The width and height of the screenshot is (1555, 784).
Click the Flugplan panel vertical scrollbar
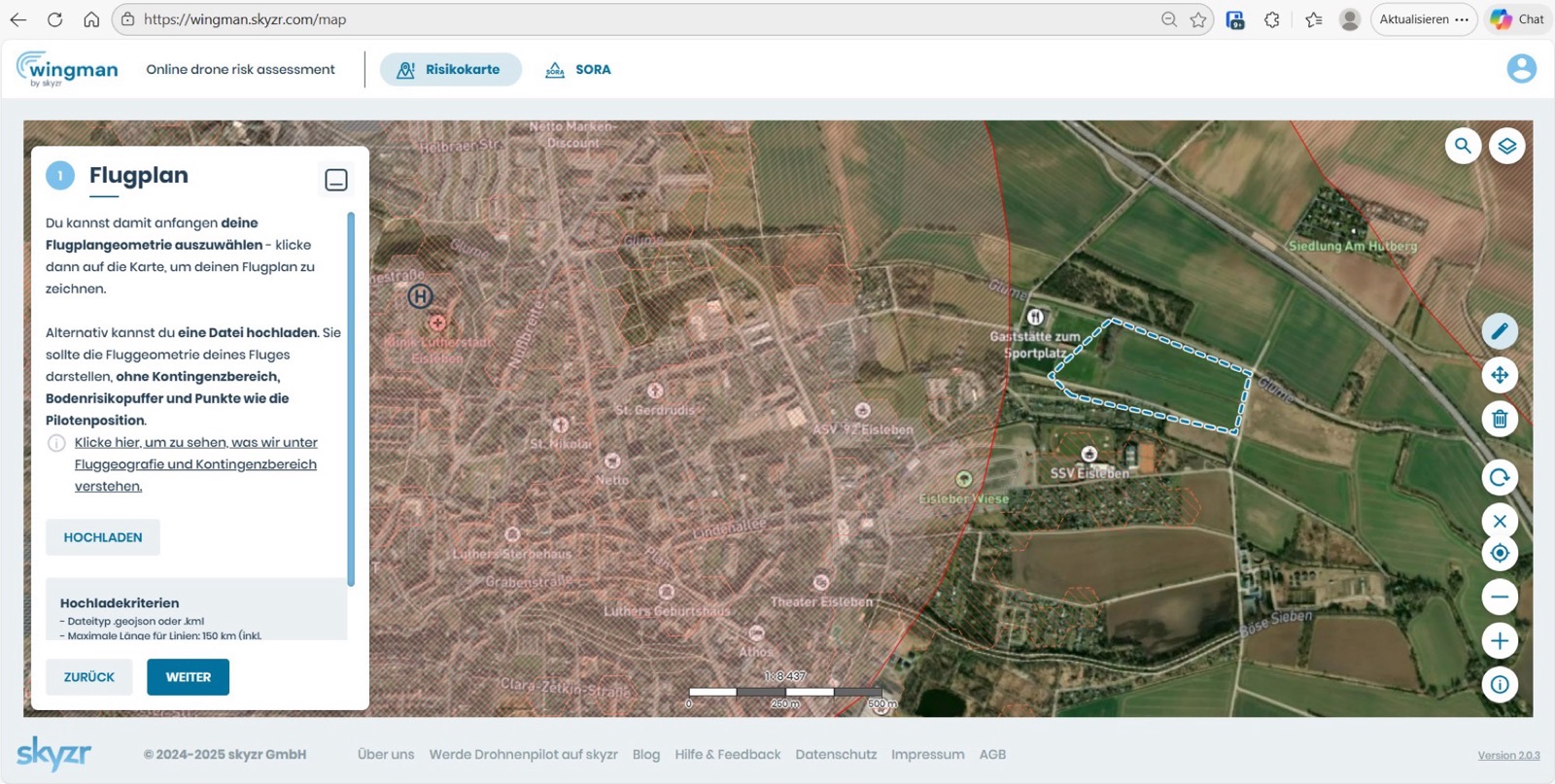[351, 398]
